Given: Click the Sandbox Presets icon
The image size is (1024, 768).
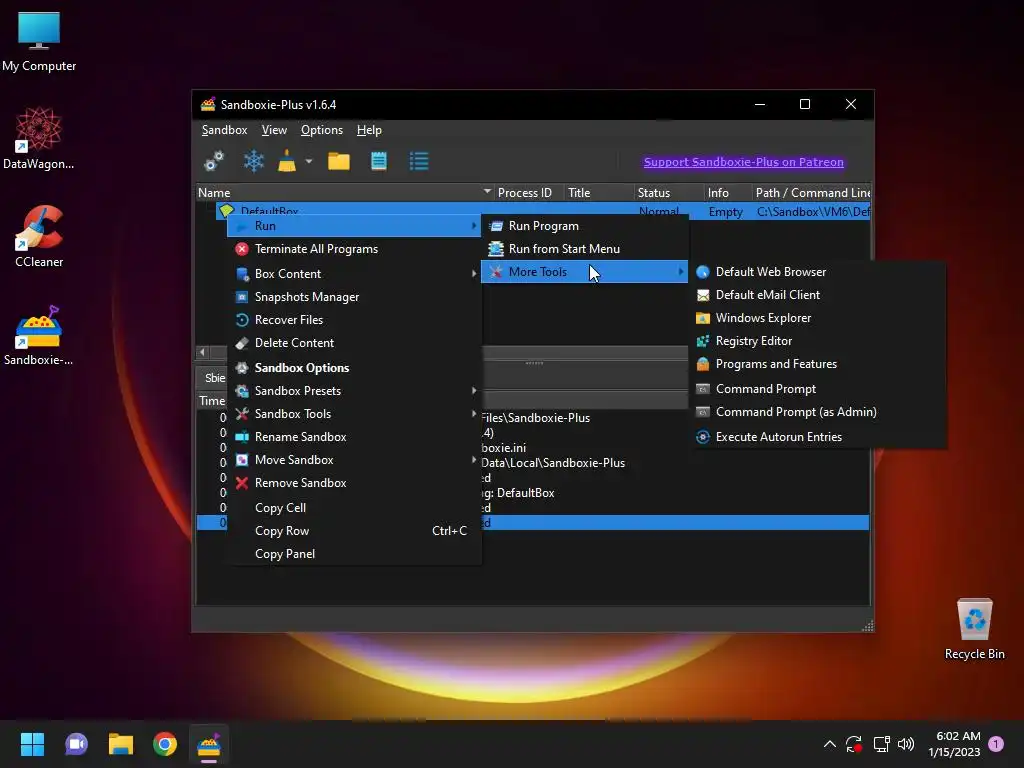Looking at the screenshot, I should (242, 391).
